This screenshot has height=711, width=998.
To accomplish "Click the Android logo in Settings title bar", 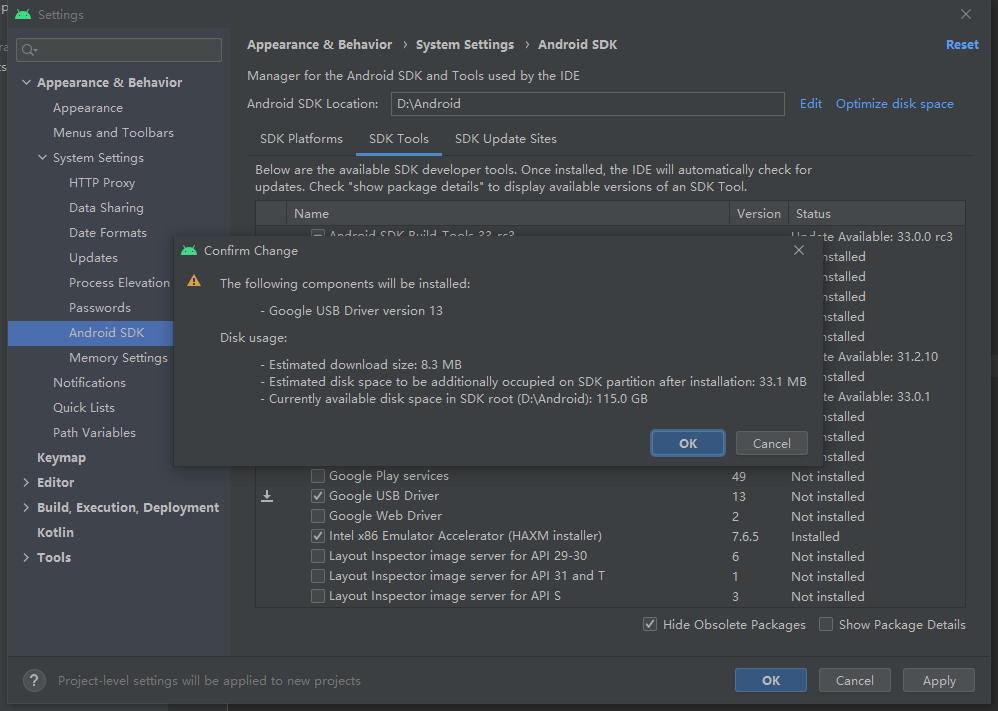I will pyautogui.click(x=23, y=15).
